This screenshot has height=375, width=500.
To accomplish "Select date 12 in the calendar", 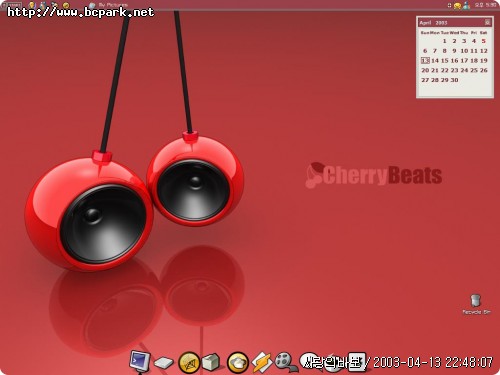I will pyautogui.click(x=484, y=51).
